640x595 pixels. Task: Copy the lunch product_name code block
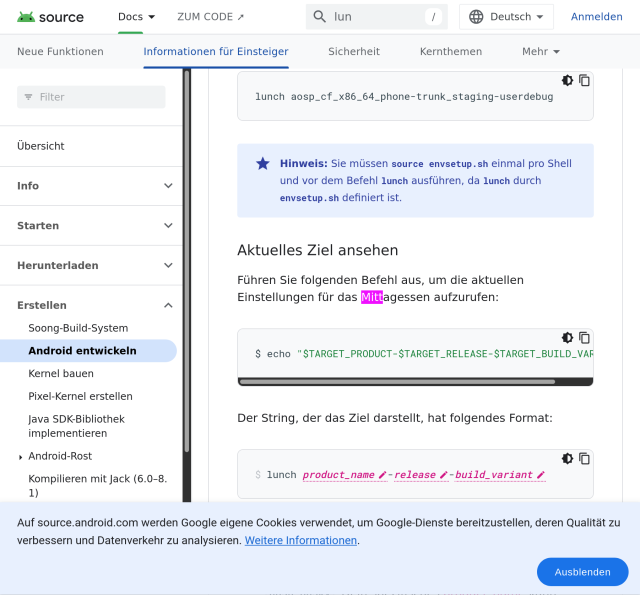pyautogui.click(x=585, y=458)
